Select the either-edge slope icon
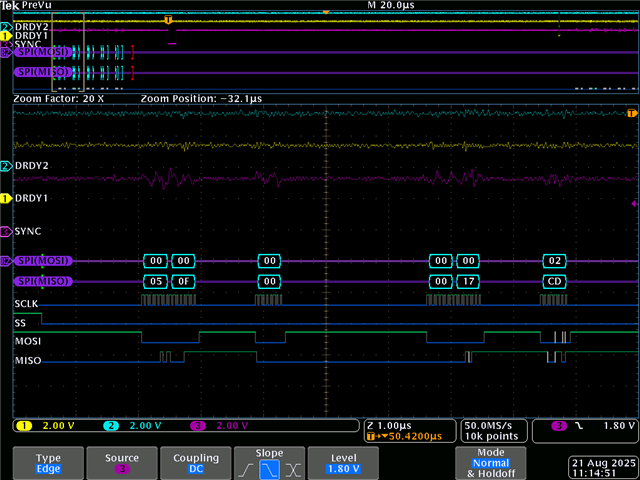The image size is (640, 480). point(293,470)
